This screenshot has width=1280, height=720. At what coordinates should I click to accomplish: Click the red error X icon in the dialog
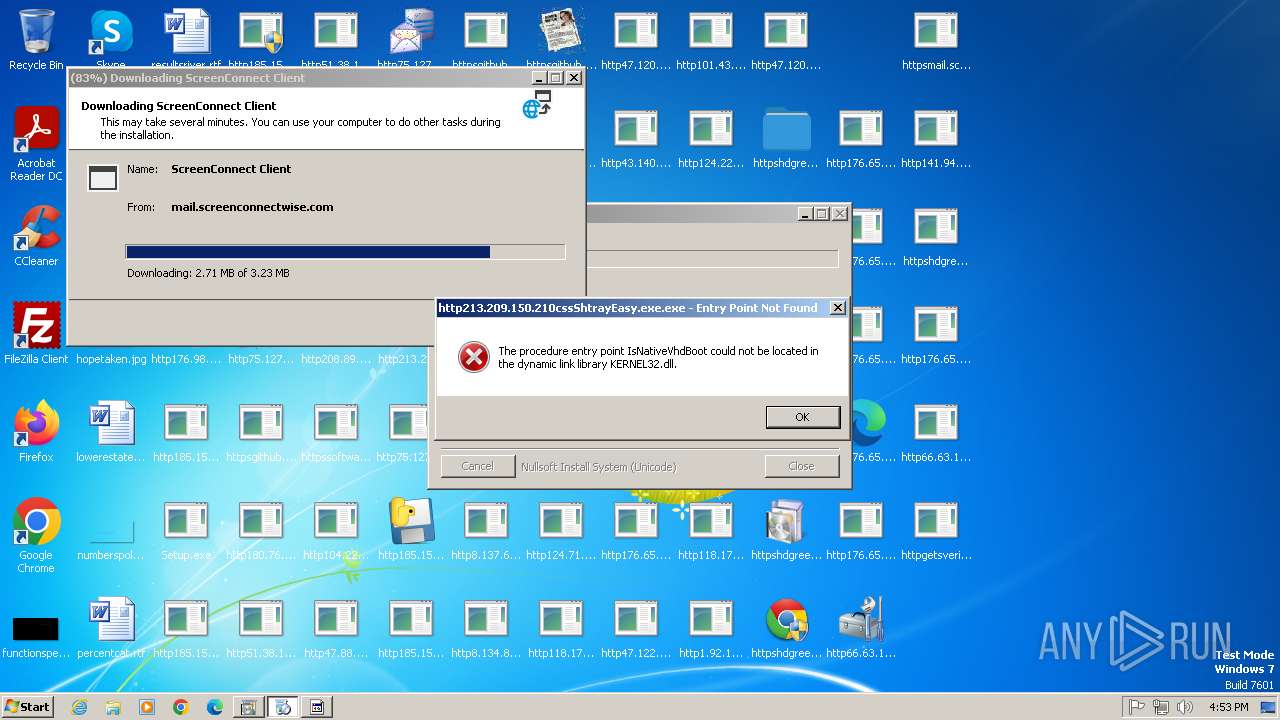[474, 357]
